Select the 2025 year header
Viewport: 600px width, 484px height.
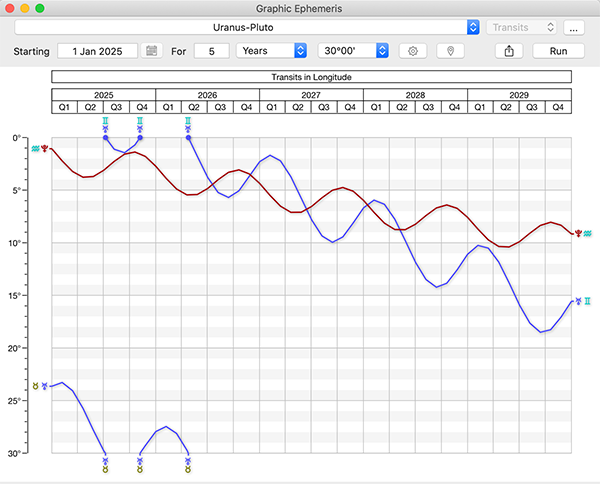(104, 95)
